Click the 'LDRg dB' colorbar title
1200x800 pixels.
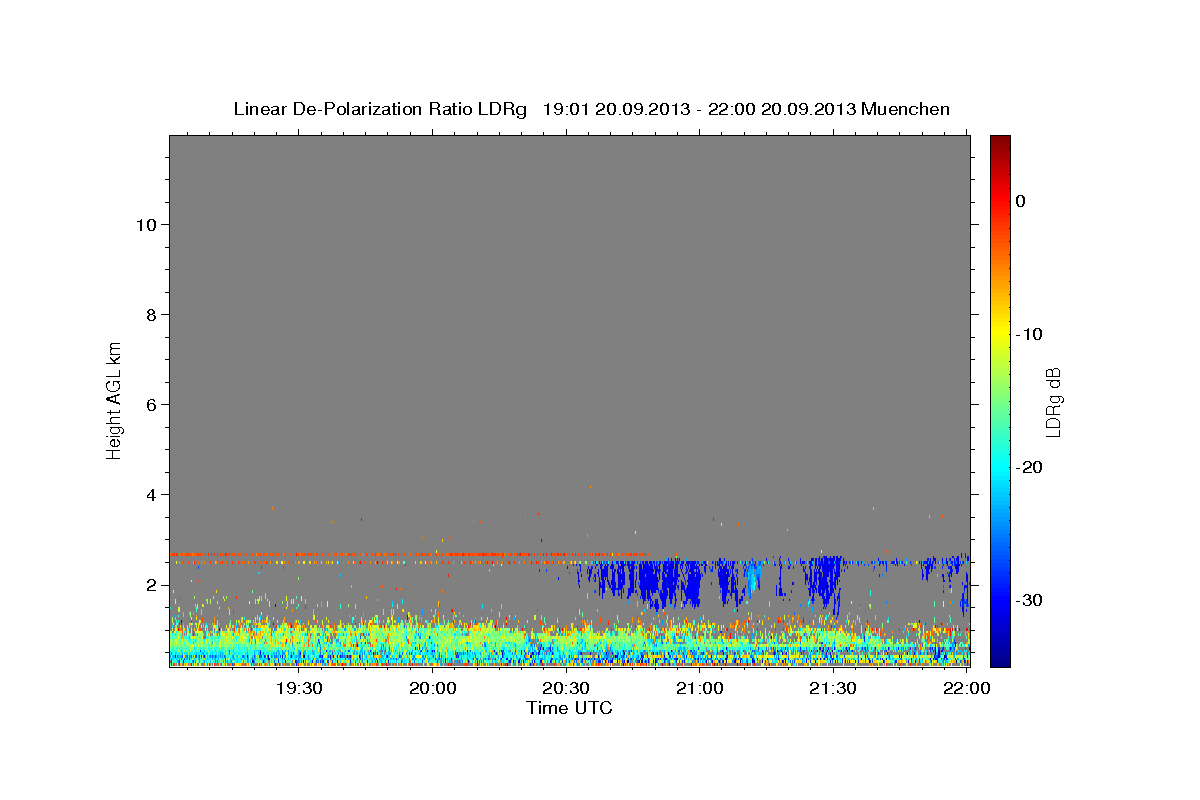coord(1053,402)
